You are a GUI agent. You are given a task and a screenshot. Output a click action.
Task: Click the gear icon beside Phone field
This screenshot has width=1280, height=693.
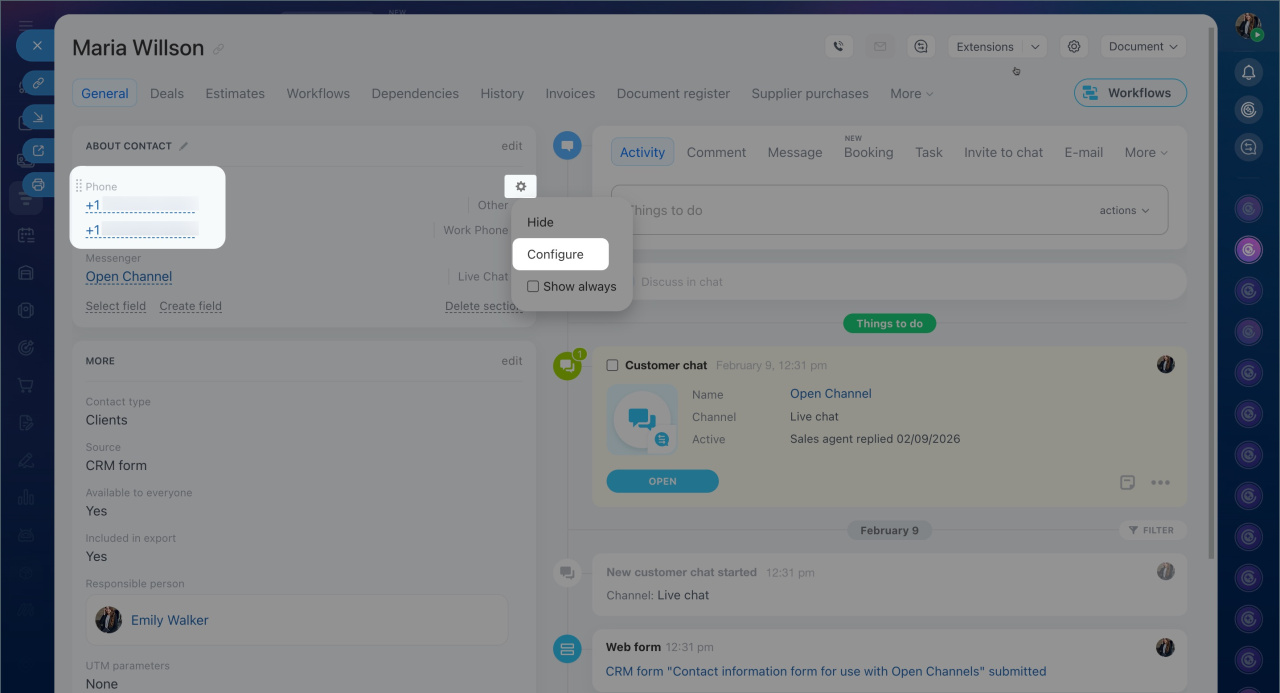(520, 186)
